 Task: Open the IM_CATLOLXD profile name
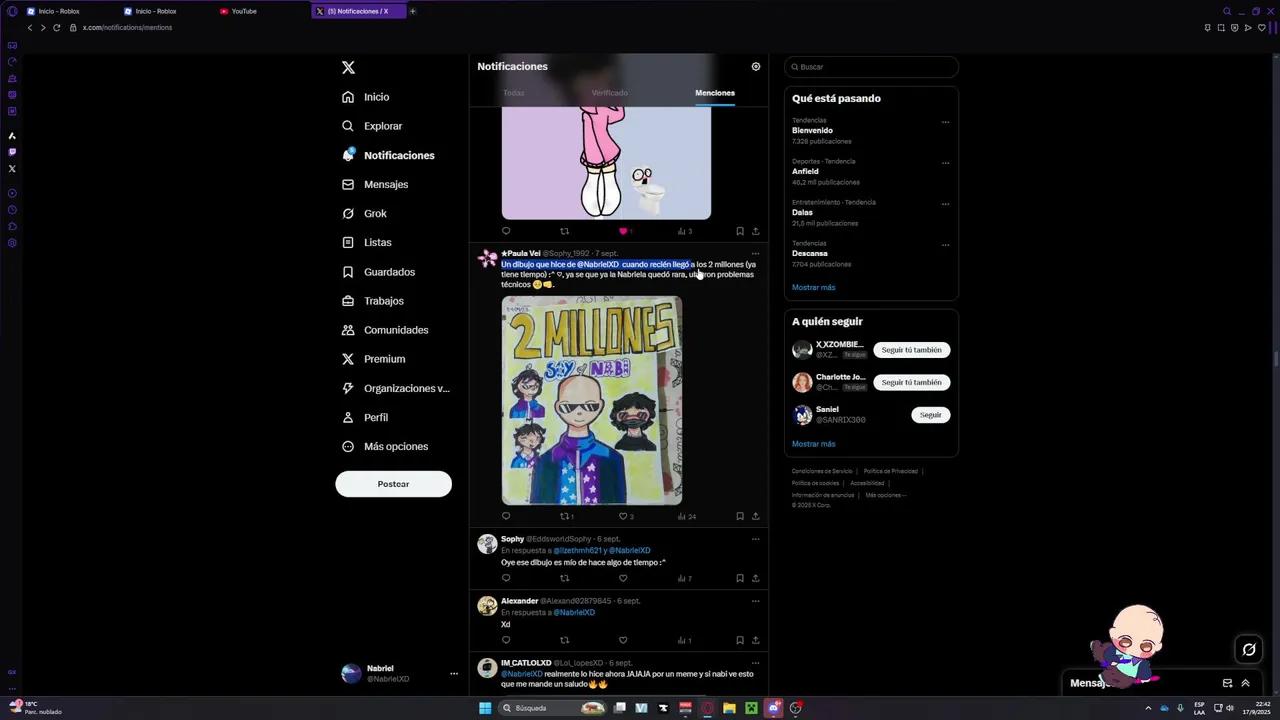pos(526,663)
